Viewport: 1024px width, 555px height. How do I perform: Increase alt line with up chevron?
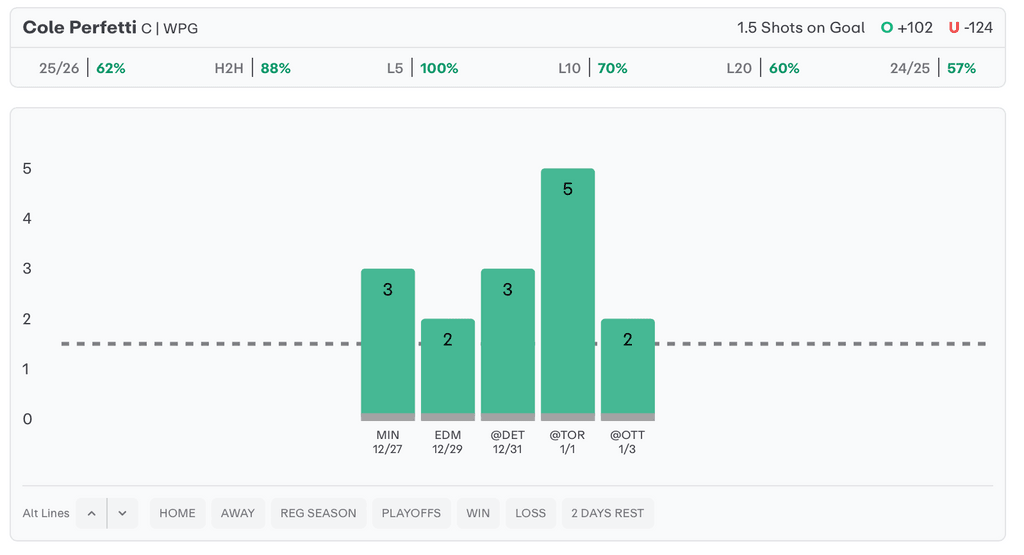pos(91,513)
